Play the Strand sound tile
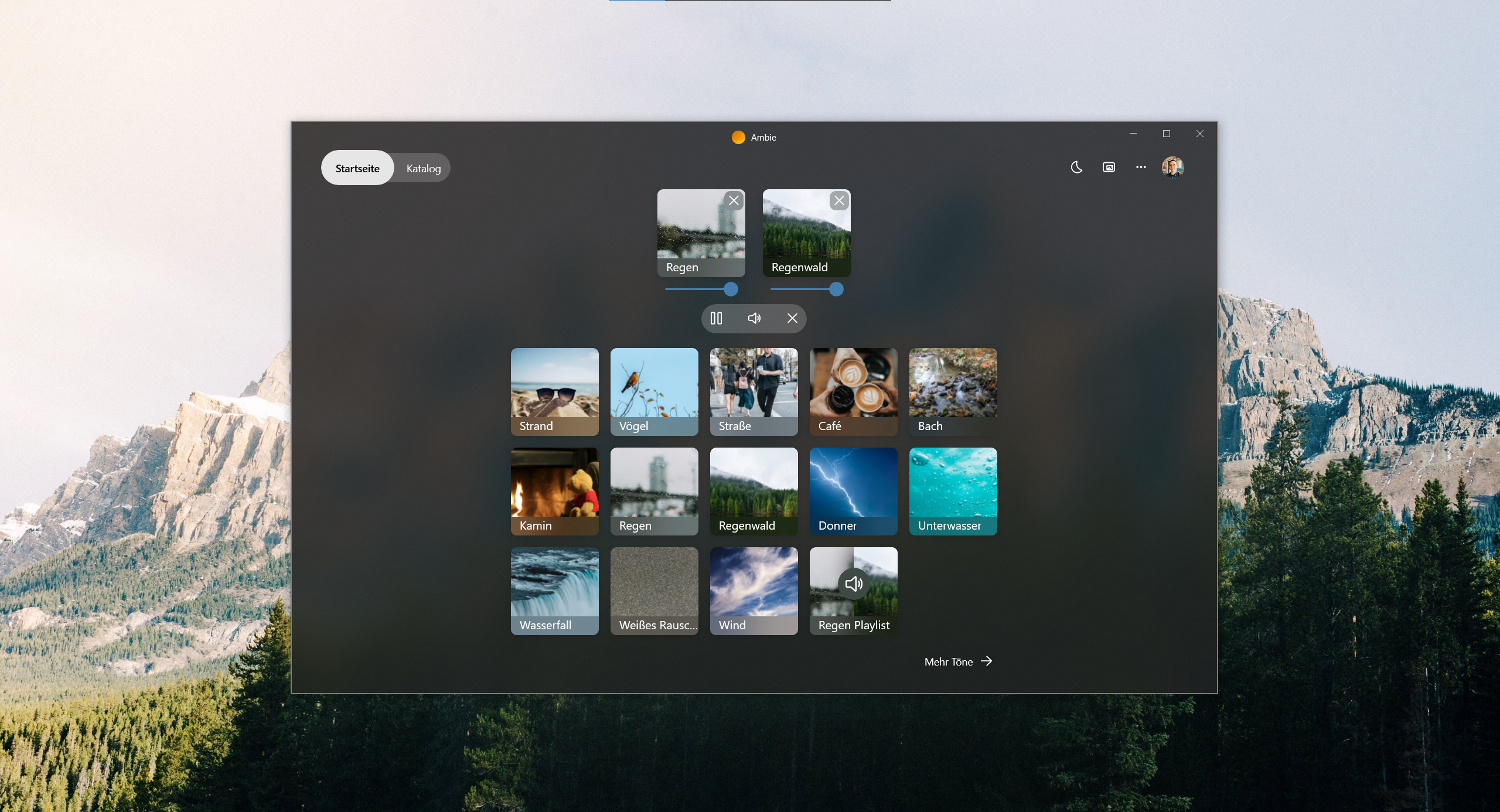Screen dimensions: 1500x812 click(555, 392)
